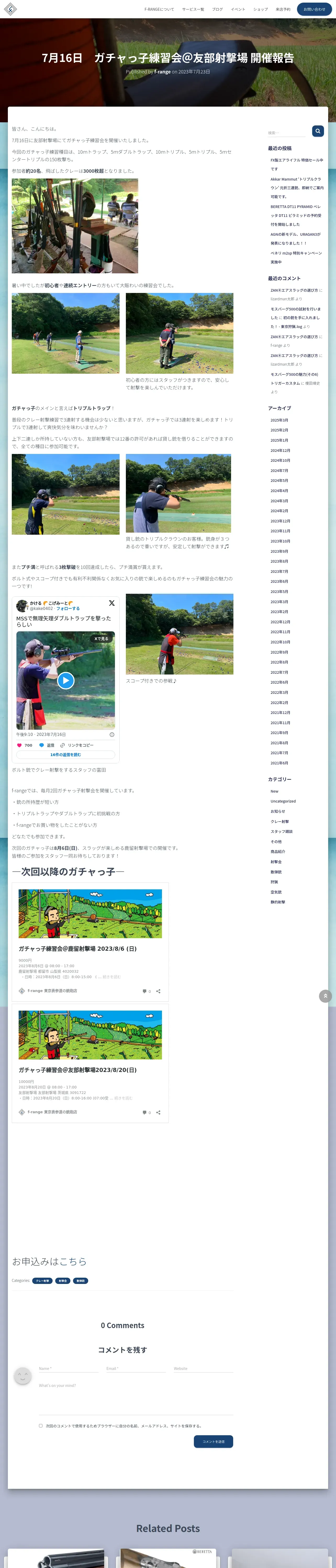Click the scroll-to-top arrow button
Viewport: 336px width, 1568px height.
pyautogui.click(x=326, y=996)
